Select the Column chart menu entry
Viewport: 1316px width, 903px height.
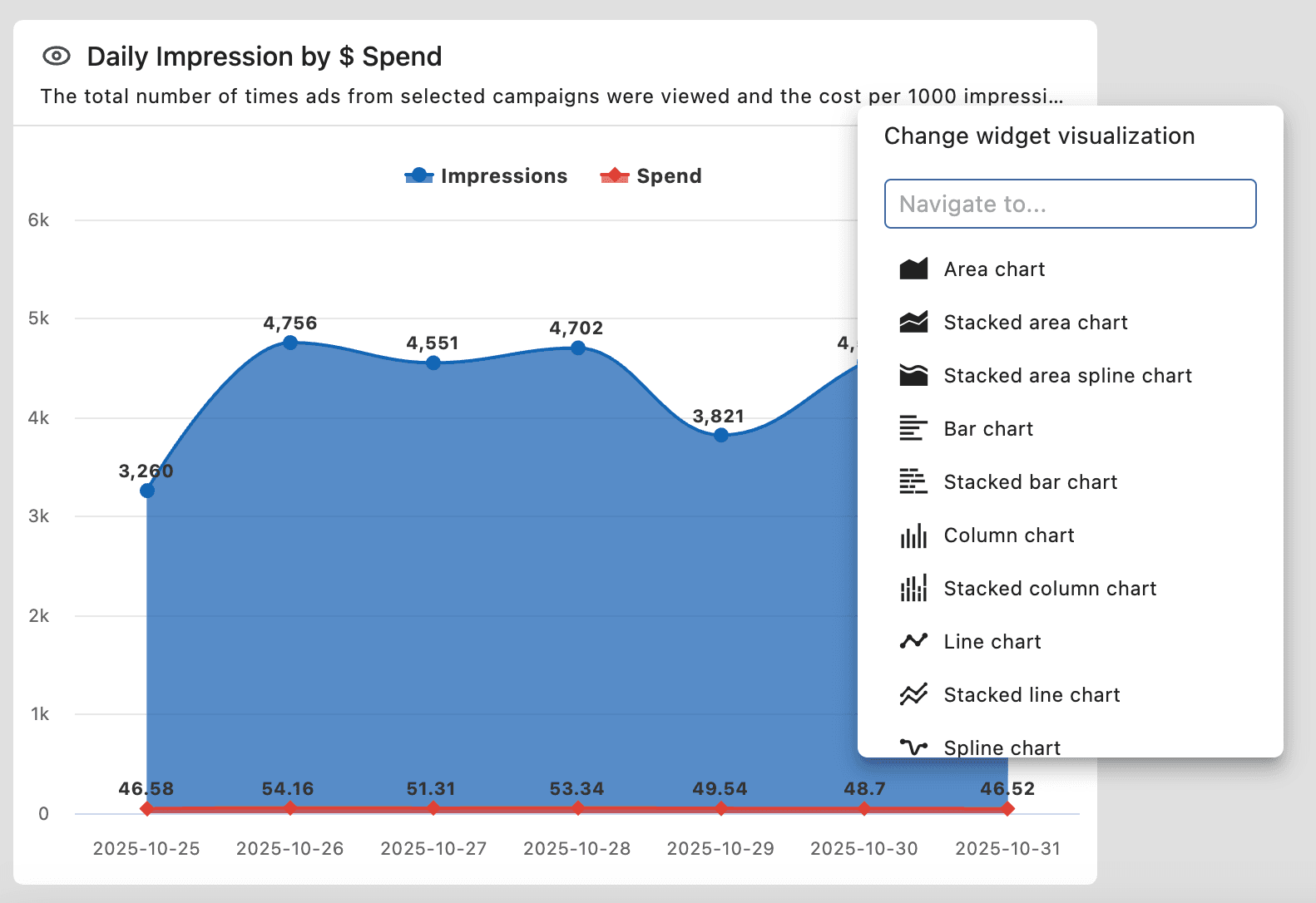[x=1008, y=535]
